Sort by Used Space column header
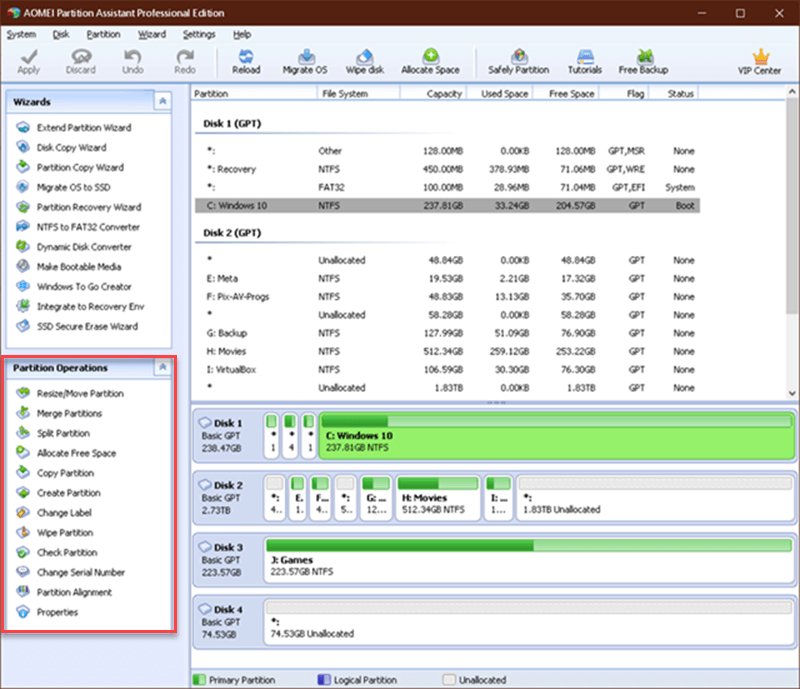 [500, 93]
